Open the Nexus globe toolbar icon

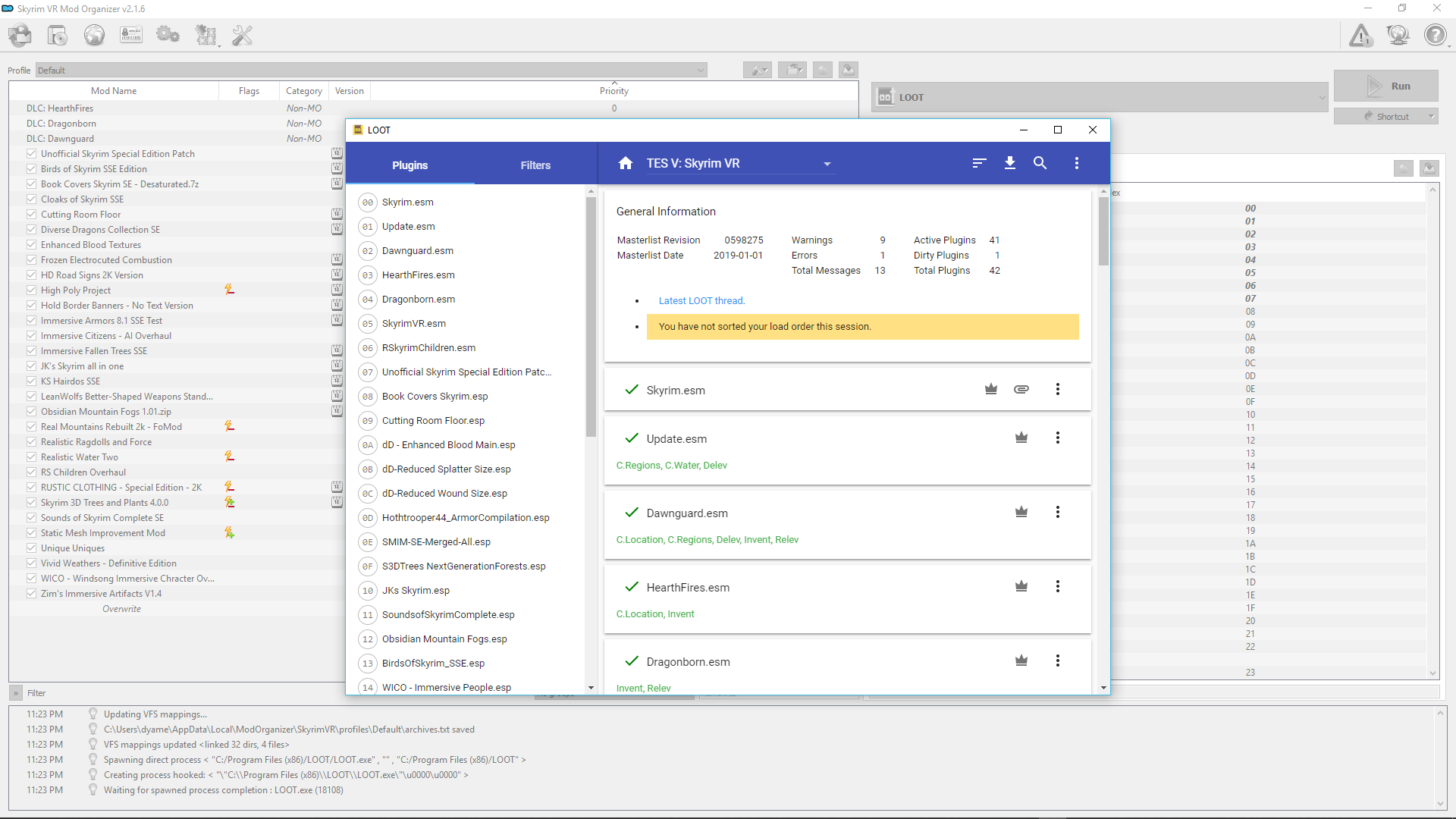click(94, 35)
